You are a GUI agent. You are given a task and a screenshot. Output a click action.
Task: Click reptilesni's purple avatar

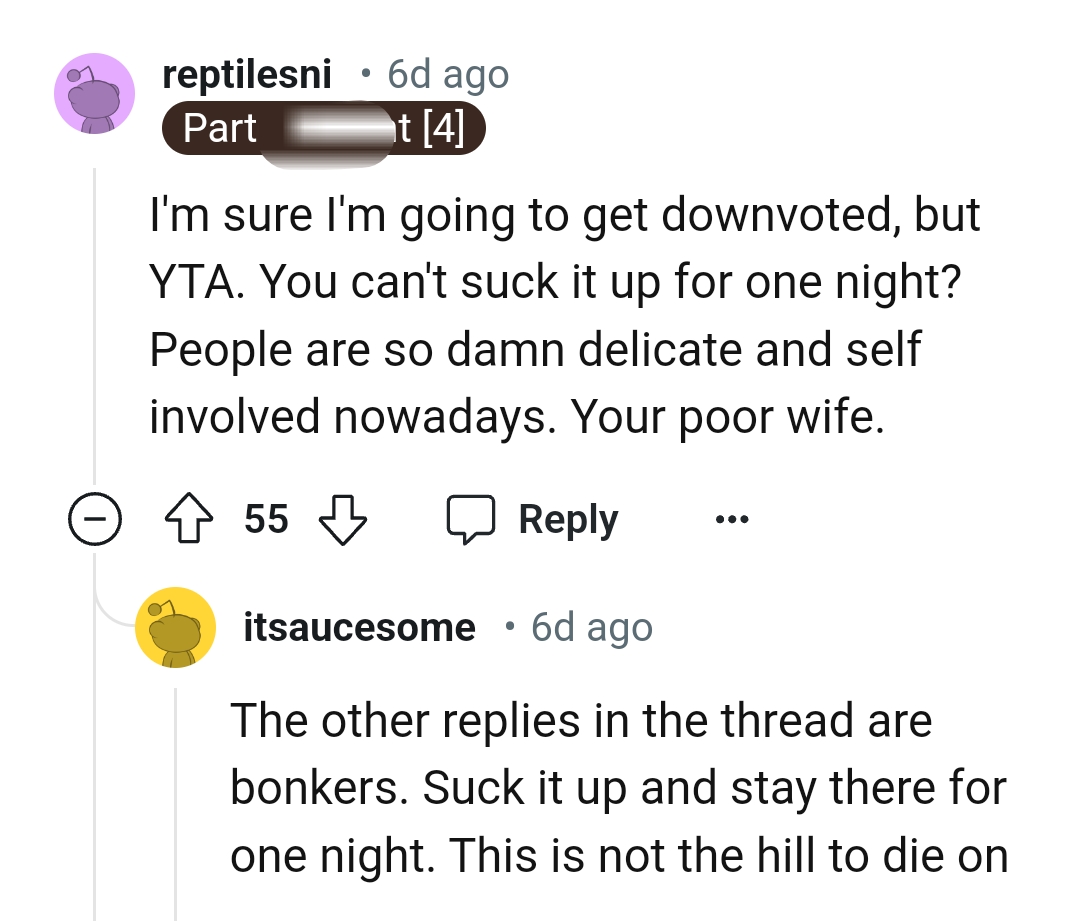tap(94, 93)
